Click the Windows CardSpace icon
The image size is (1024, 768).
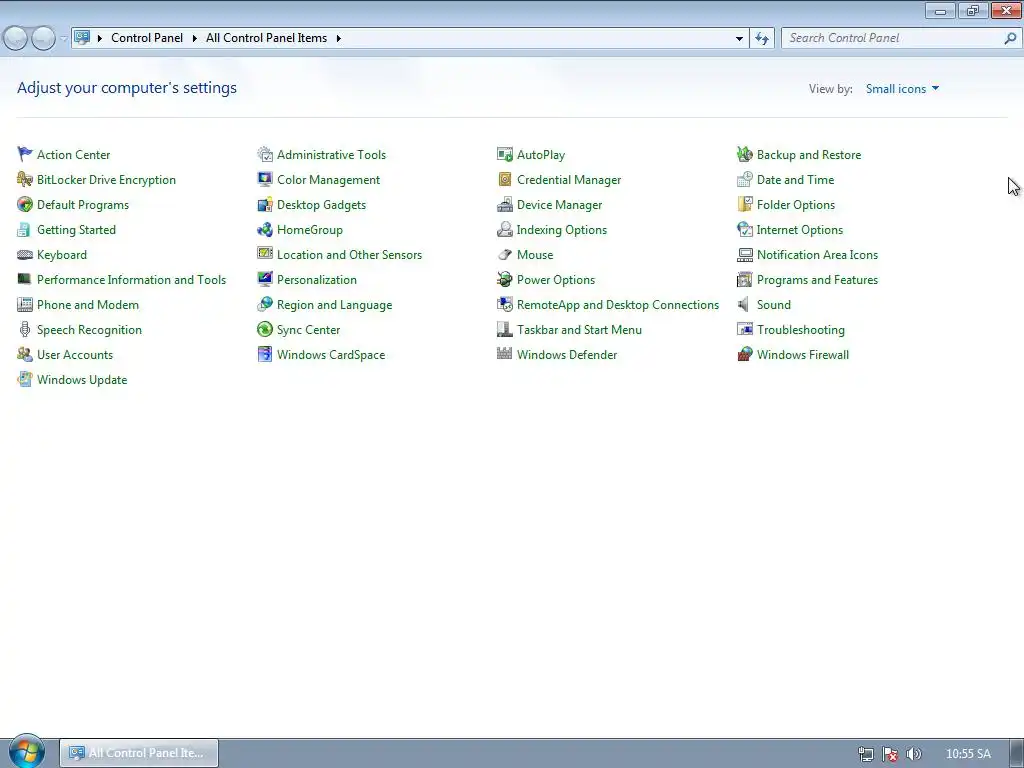click(x=264, y=355)
